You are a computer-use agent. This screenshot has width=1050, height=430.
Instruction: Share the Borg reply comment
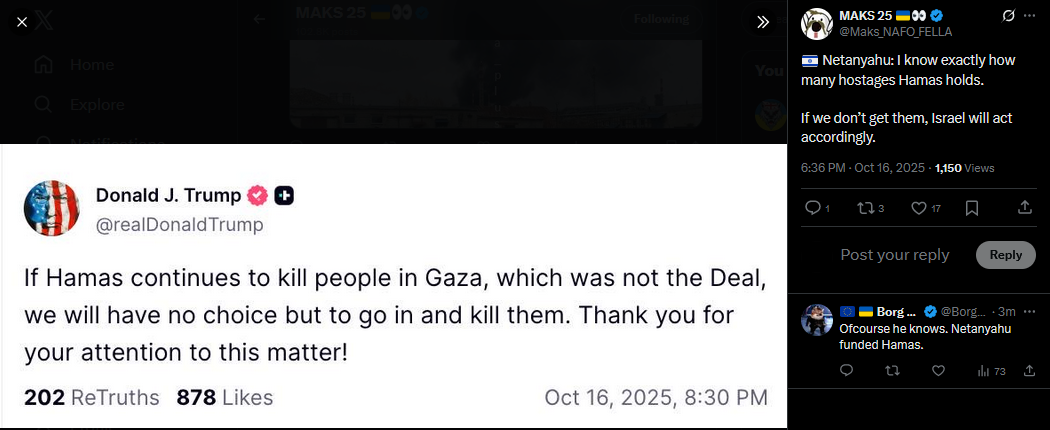pos(1029,370)
